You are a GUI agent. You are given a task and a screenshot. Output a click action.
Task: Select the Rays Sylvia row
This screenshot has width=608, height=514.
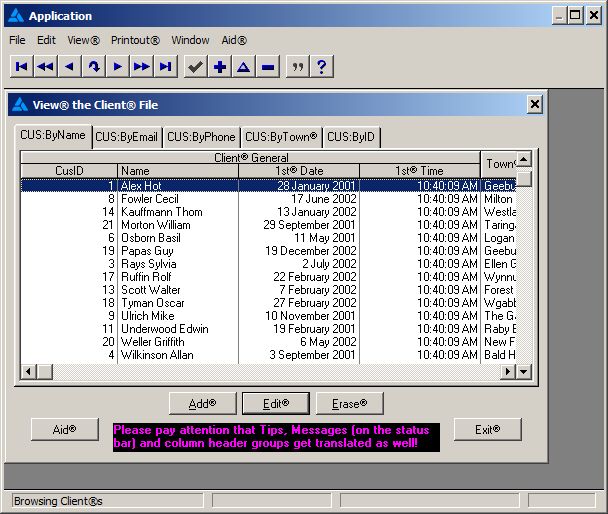pyautogui.click(x=268, y=264)
